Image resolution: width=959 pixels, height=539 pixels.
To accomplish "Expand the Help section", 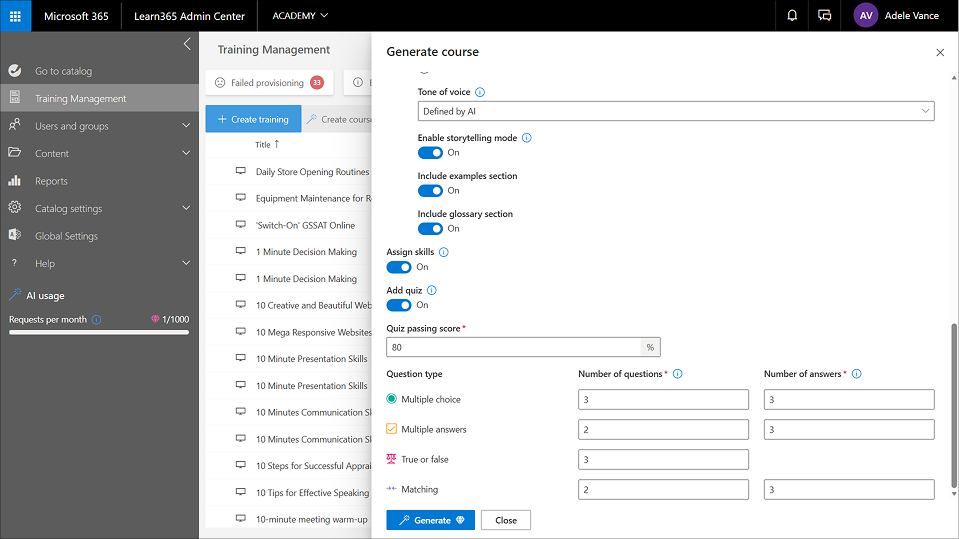I will tap(186, 263).
